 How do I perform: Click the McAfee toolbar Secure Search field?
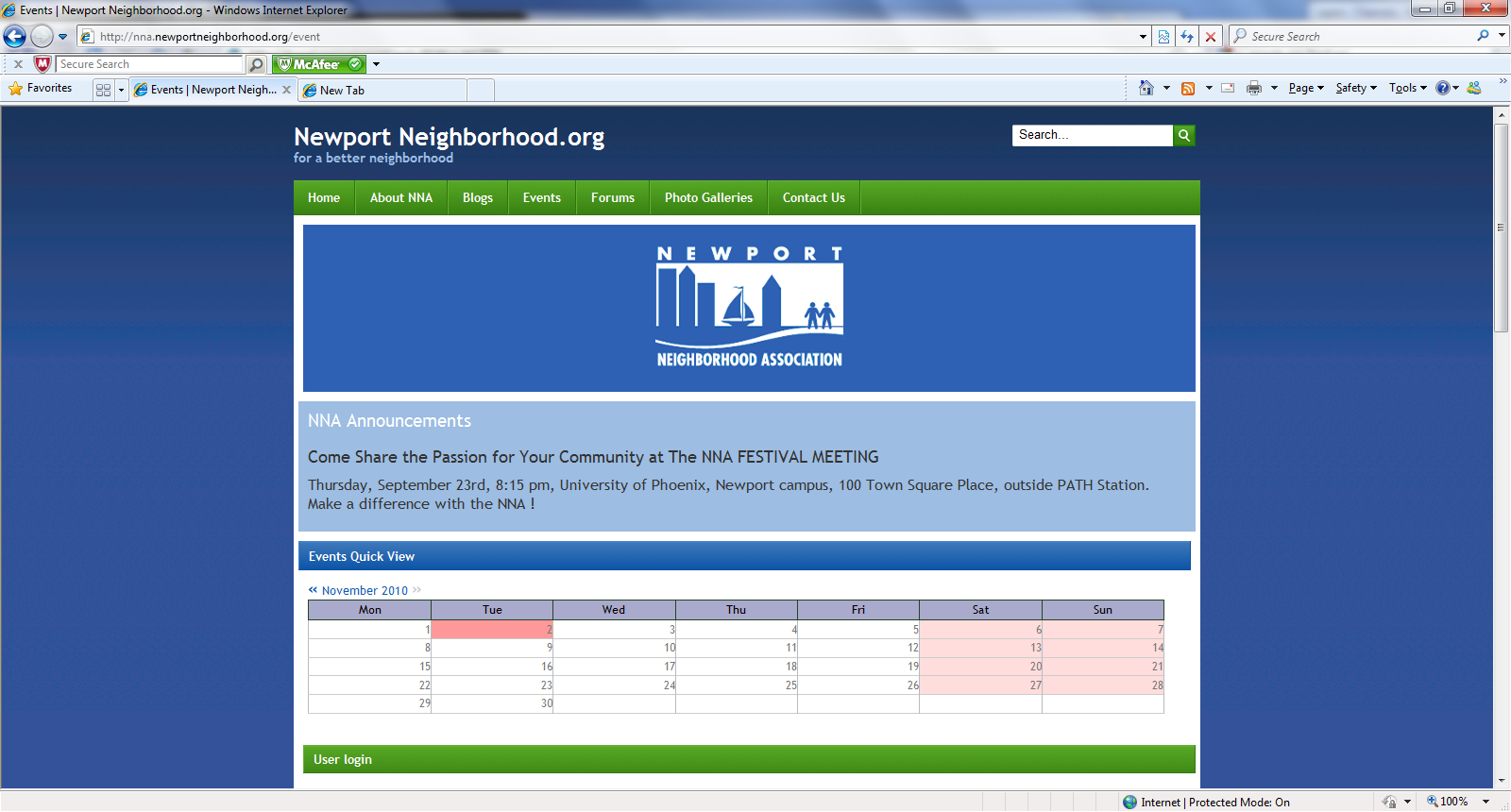[150, 64]
